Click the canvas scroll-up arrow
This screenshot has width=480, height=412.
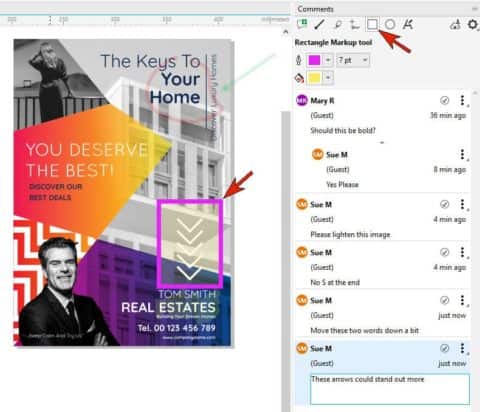[285, 32]
